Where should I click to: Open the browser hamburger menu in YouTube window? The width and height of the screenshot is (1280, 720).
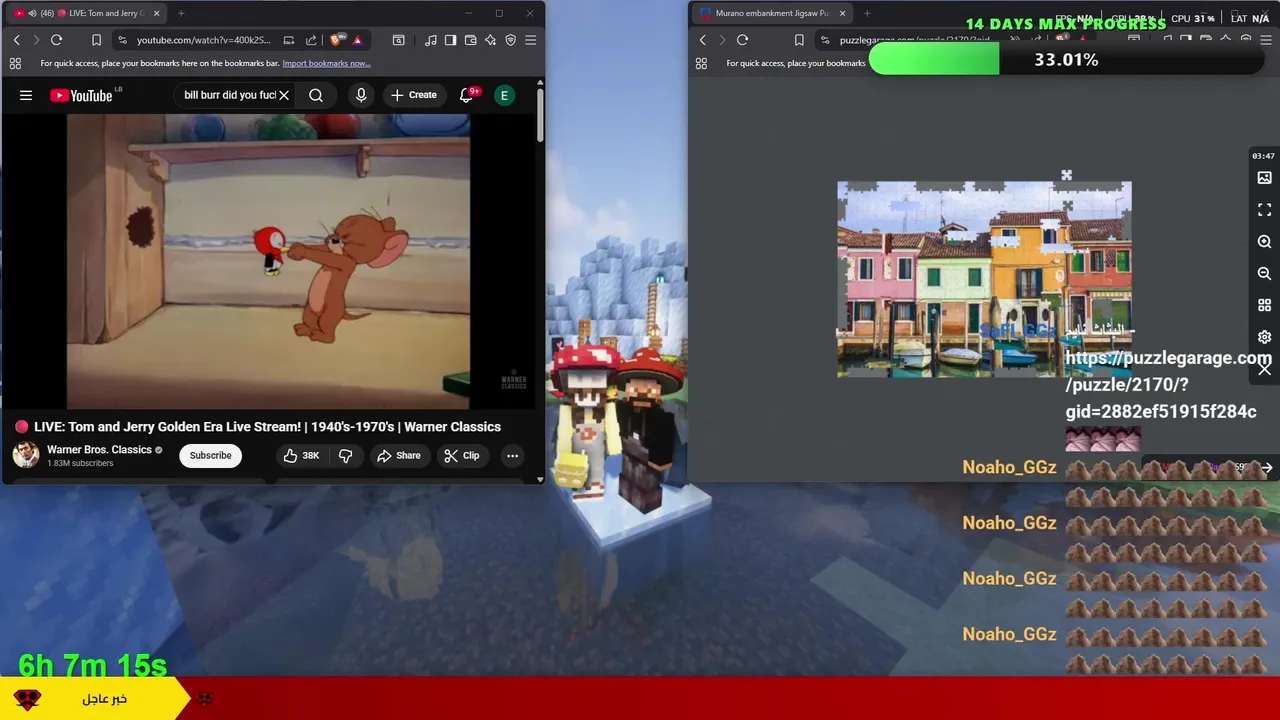click(x=530, y=40)
